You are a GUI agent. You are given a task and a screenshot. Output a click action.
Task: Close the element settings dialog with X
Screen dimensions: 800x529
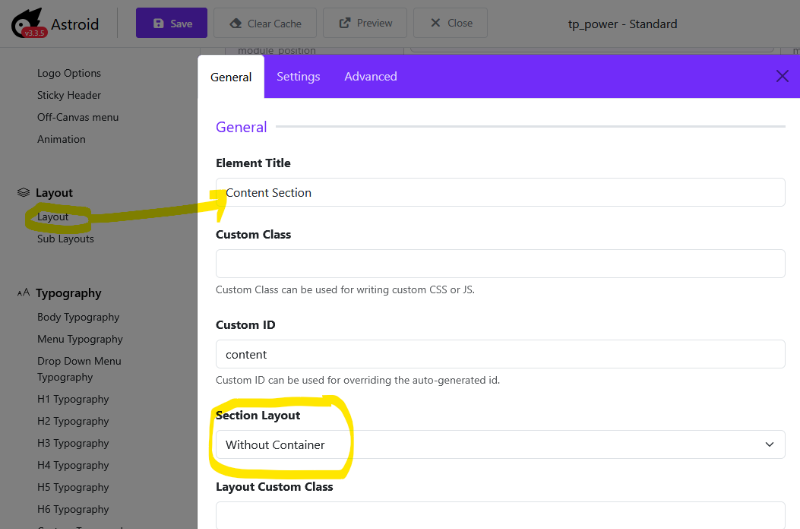pos(782,76)
